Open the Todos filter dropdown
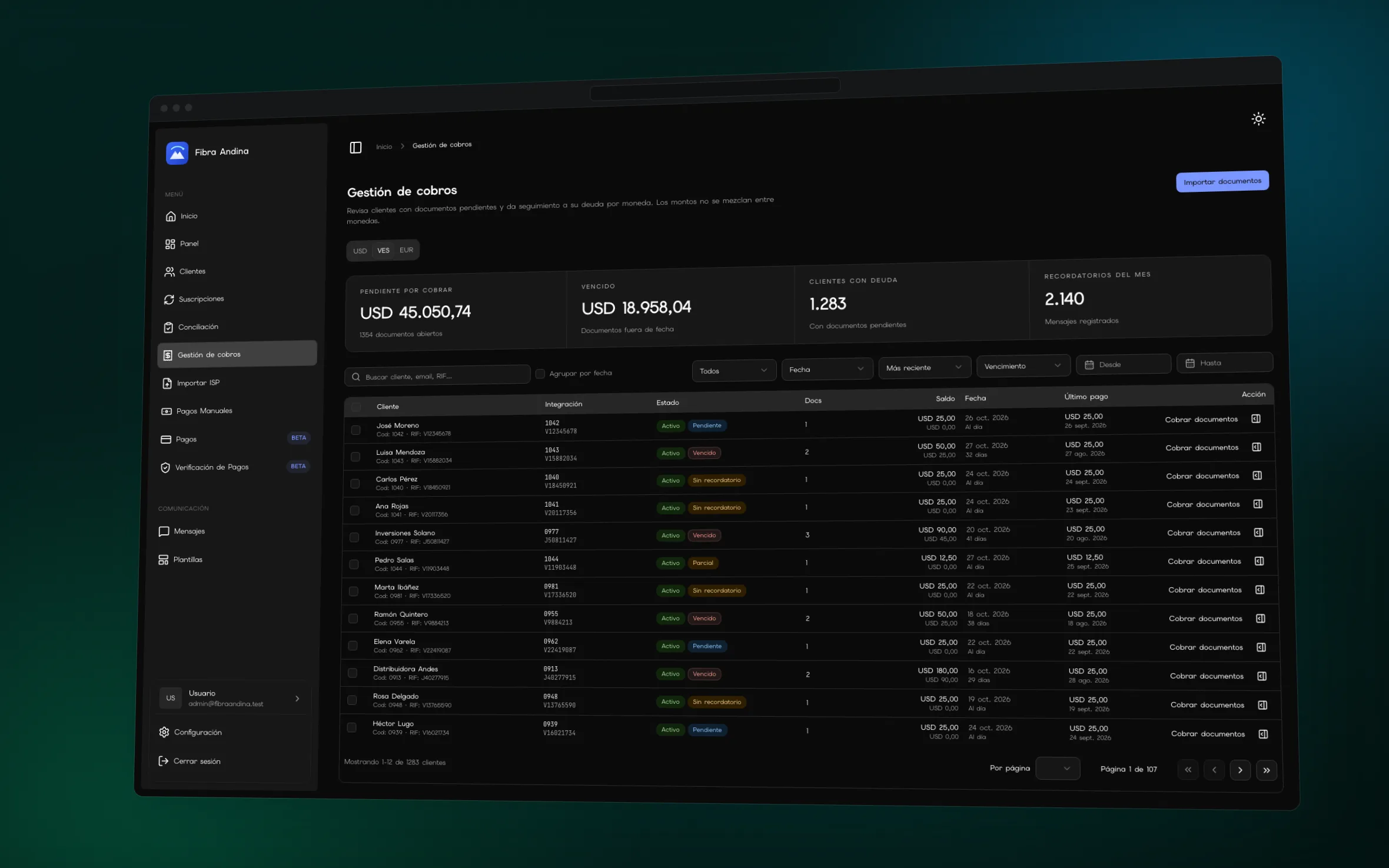 (734, 371)
